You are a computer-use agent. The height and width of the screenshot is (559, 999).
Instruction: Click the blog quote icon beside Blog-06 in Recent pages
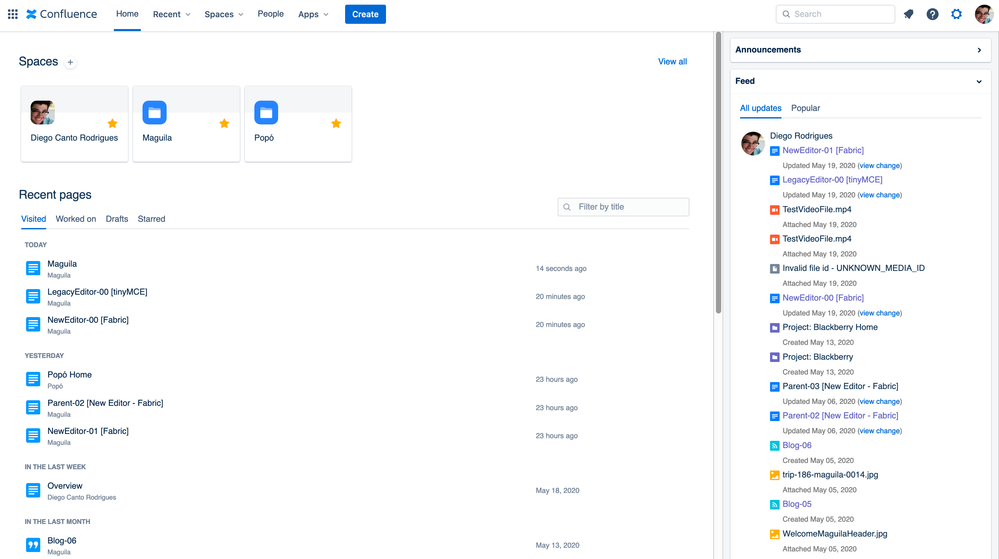33,545
